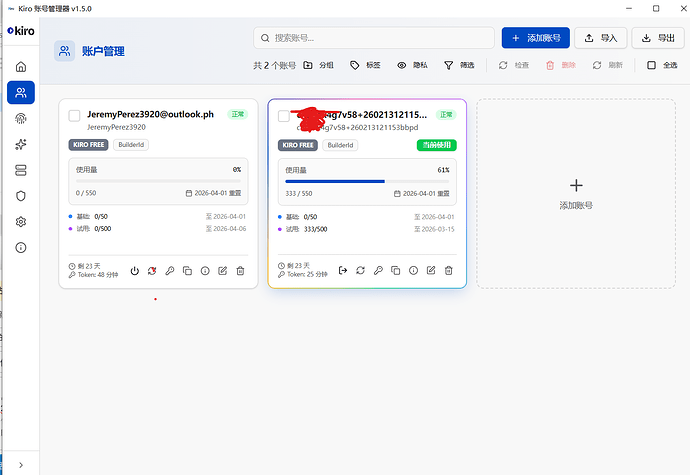The width and height of the screenshot is (690, 475).
Task: Click the 共 2 个账号 account count
Action: tap(275, 66)
